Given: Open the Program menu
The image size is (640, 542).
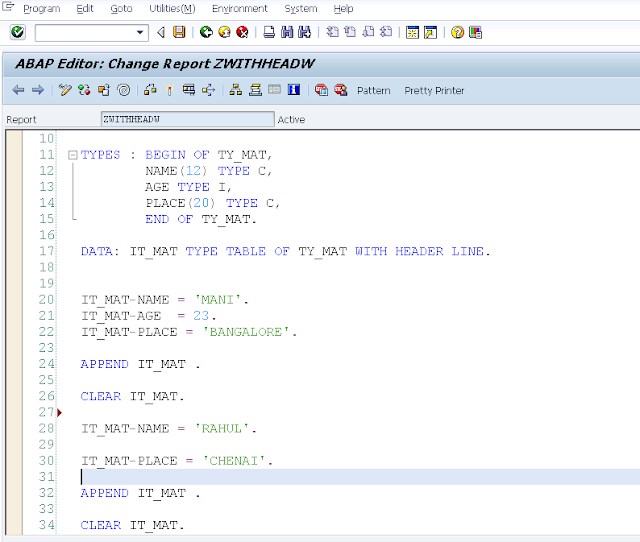Looking at the screenshot, I should click(42, 9).
